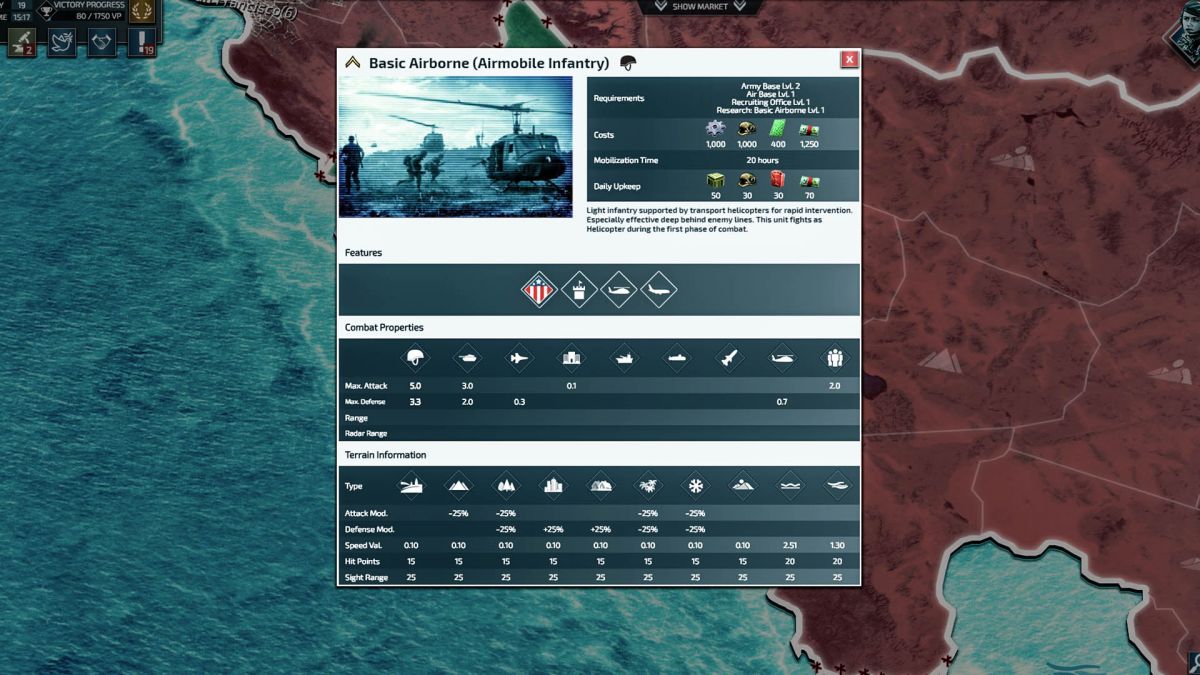Click the gold laurel wreath icon

coord(142,12)
